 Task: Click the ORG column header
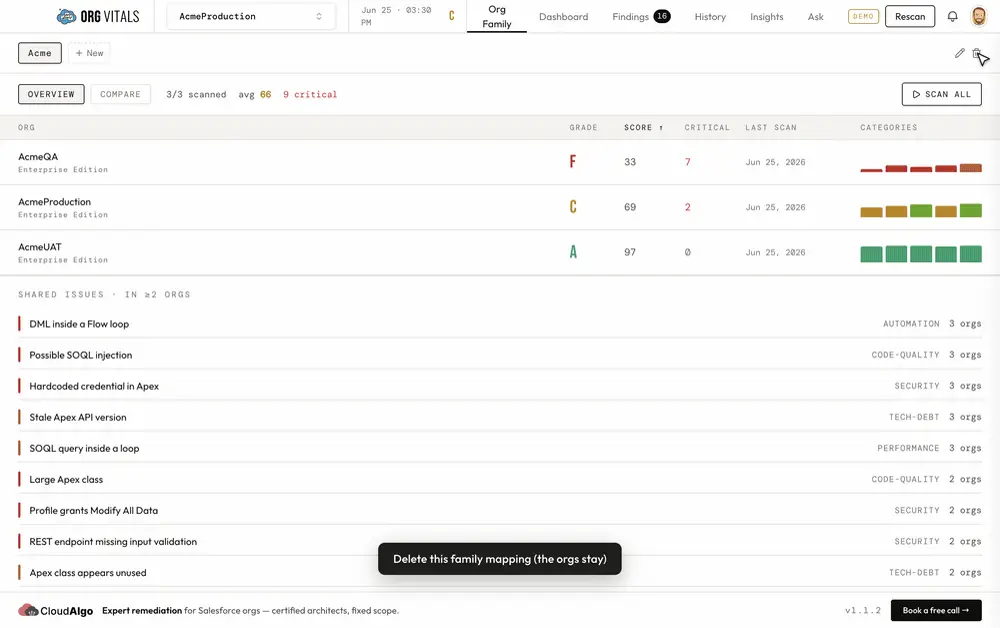pyautogui.click(x=26, y=128)
